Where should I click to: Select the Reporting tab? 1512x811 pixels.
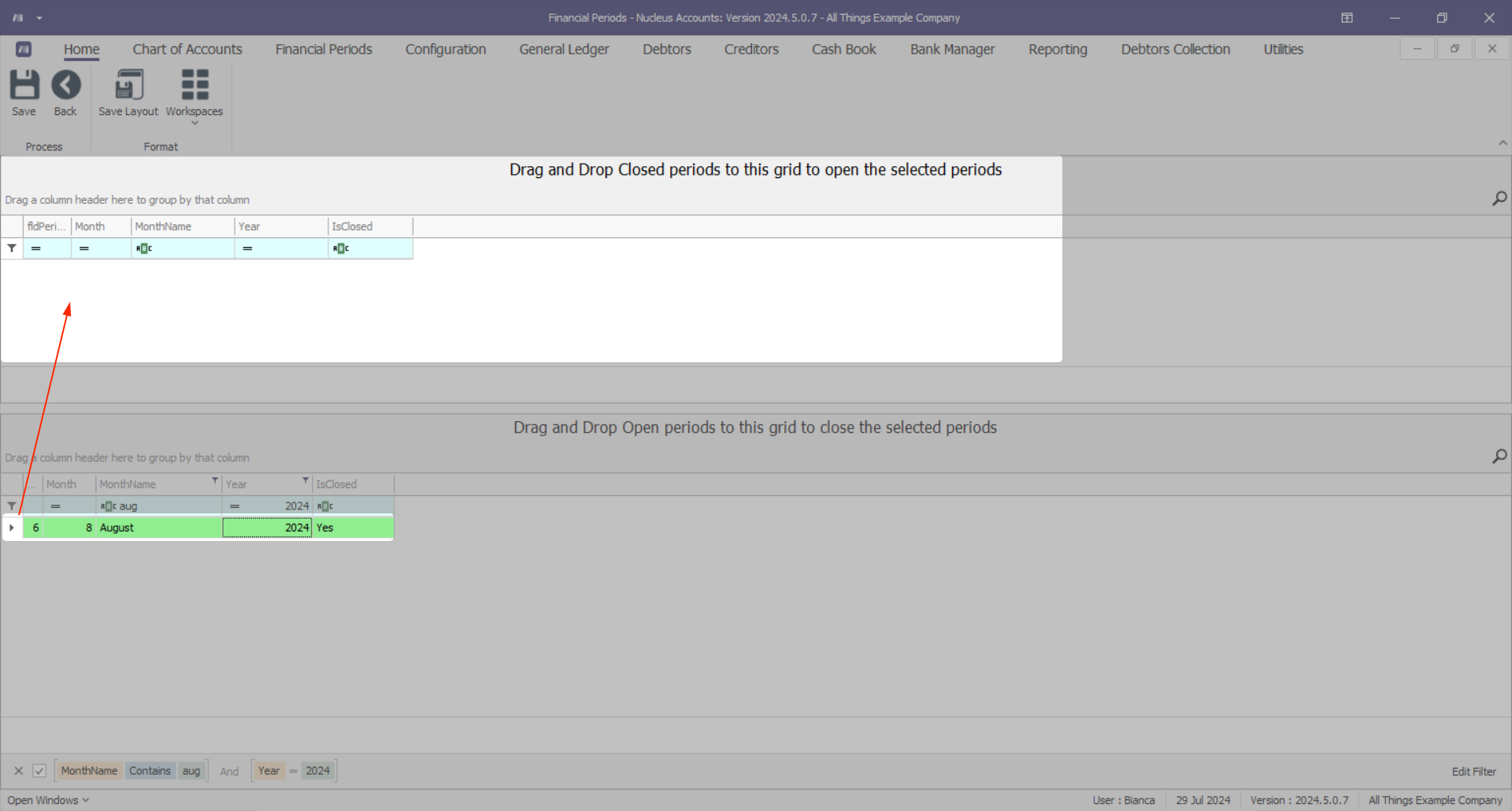click(x=1058, y=49)
